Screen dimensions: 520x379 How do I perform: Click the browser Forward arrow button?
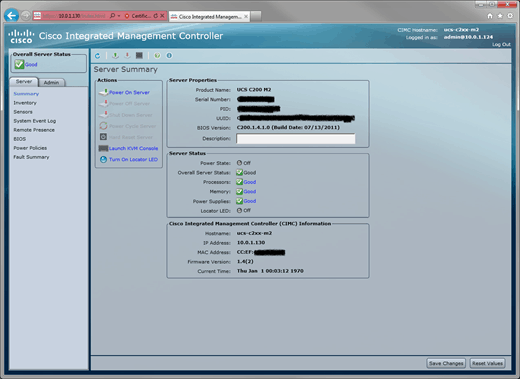pyautogui.click(x=26, y=16)
